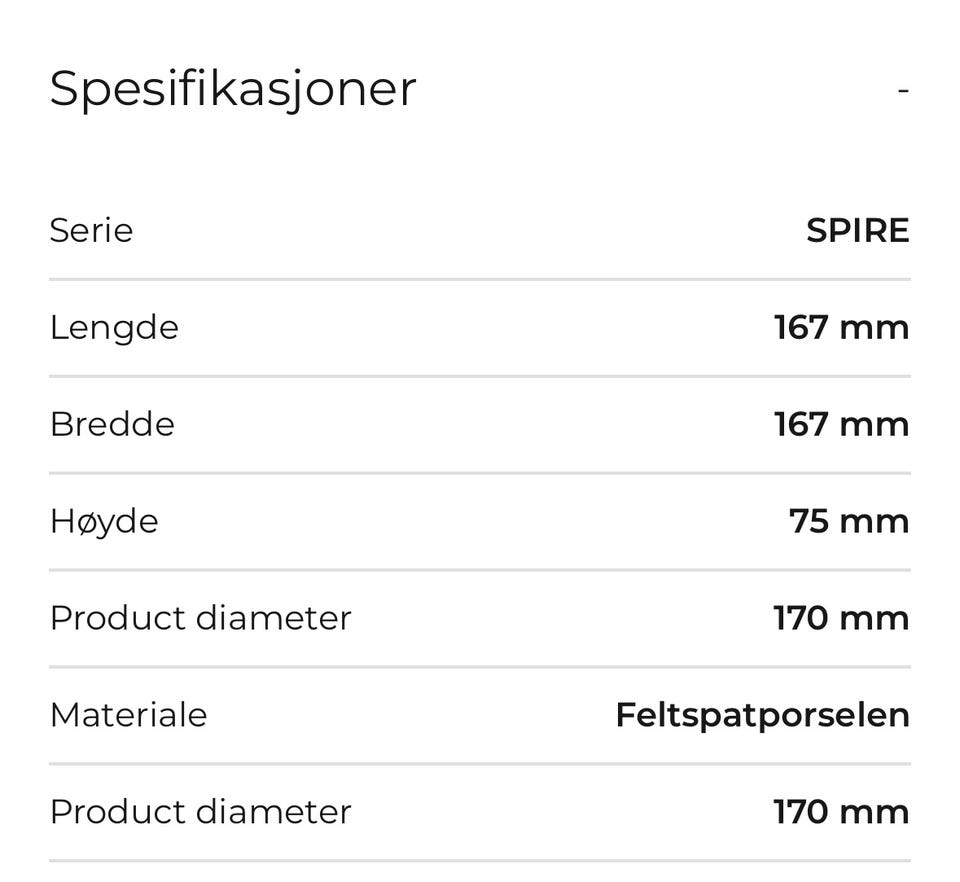960x882 pixels.
Task: Click the first 170 mm diameter value
Action: point(841,618)
